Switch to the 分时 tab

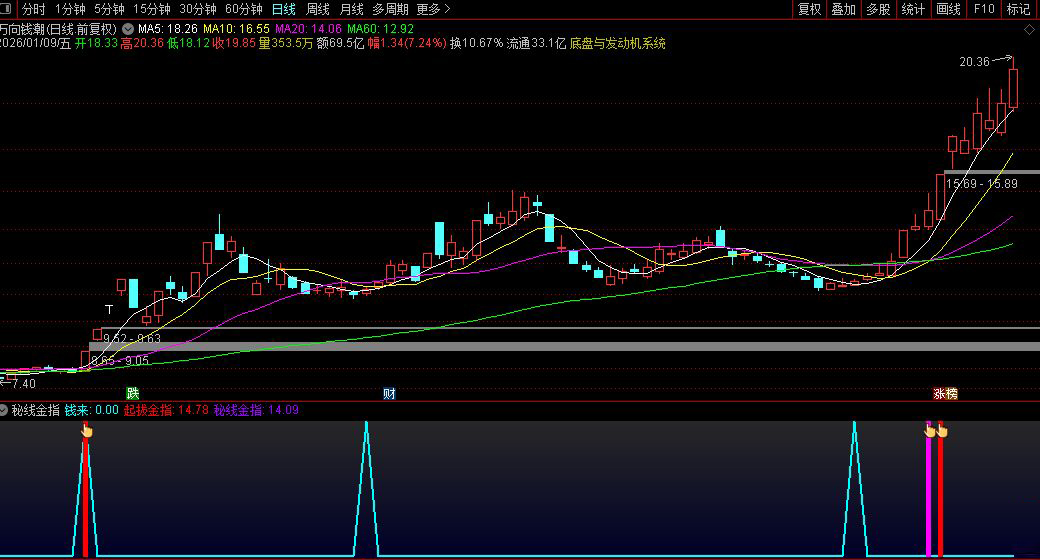tap(33, 9)
